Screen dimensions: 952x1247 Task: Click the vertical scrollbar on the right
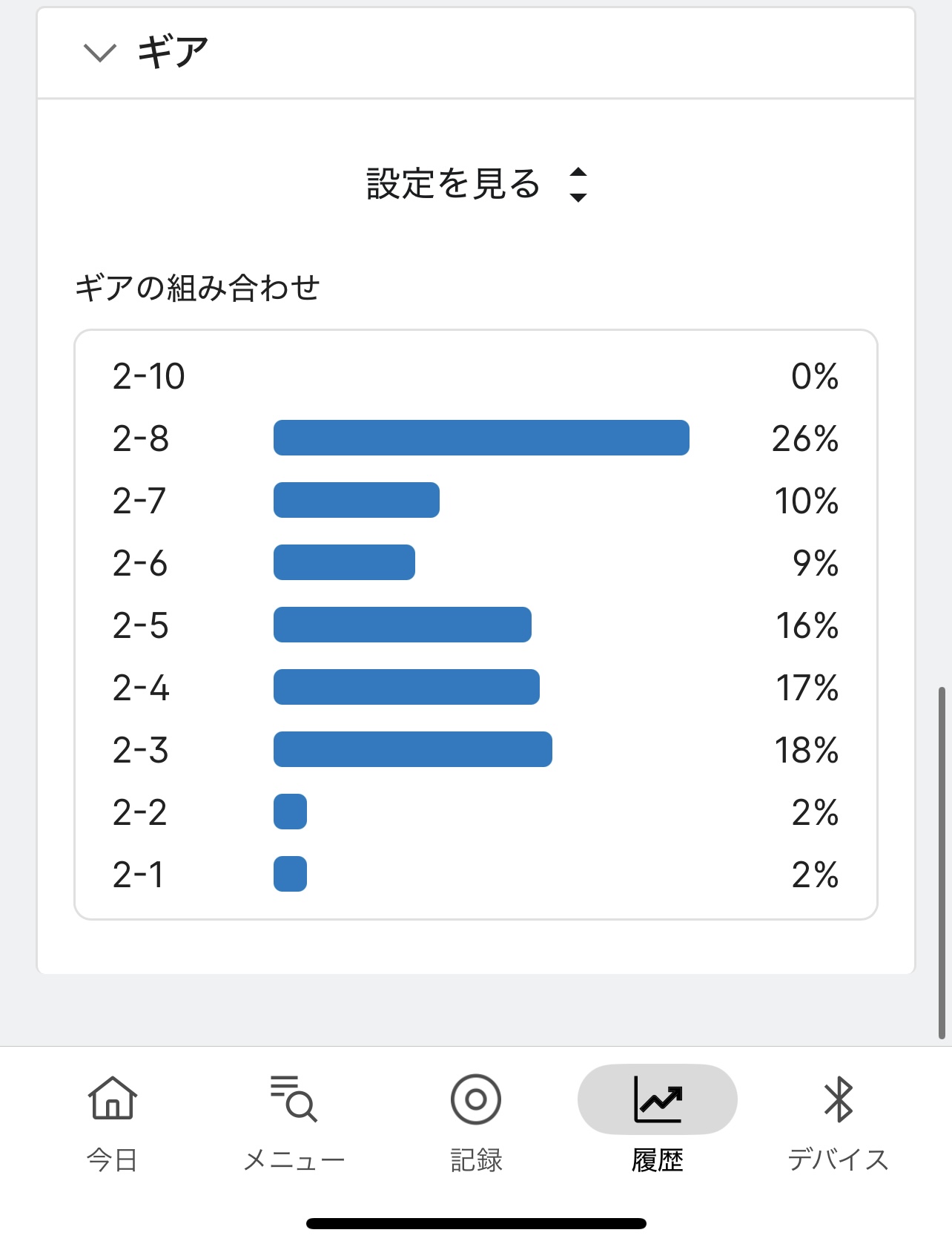pos(942,862)
